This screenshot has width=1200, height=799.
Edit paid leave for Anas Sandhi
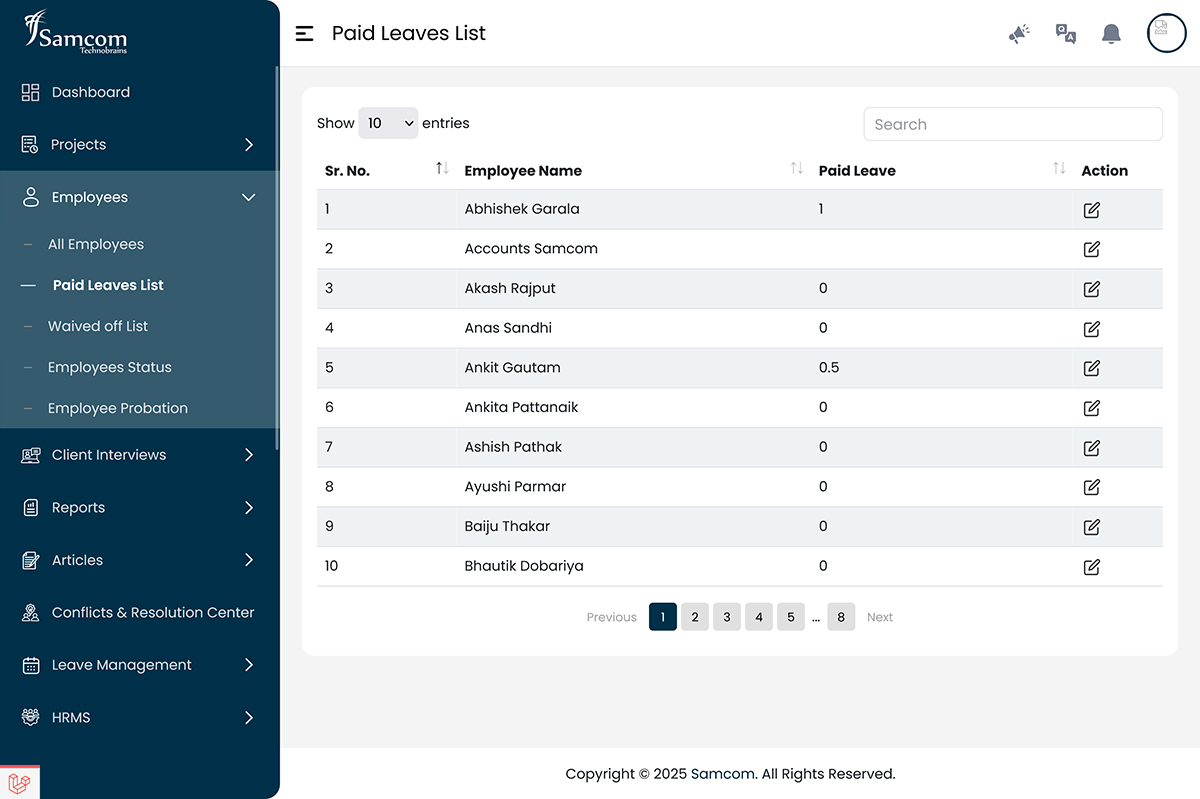coord(1092,329)
